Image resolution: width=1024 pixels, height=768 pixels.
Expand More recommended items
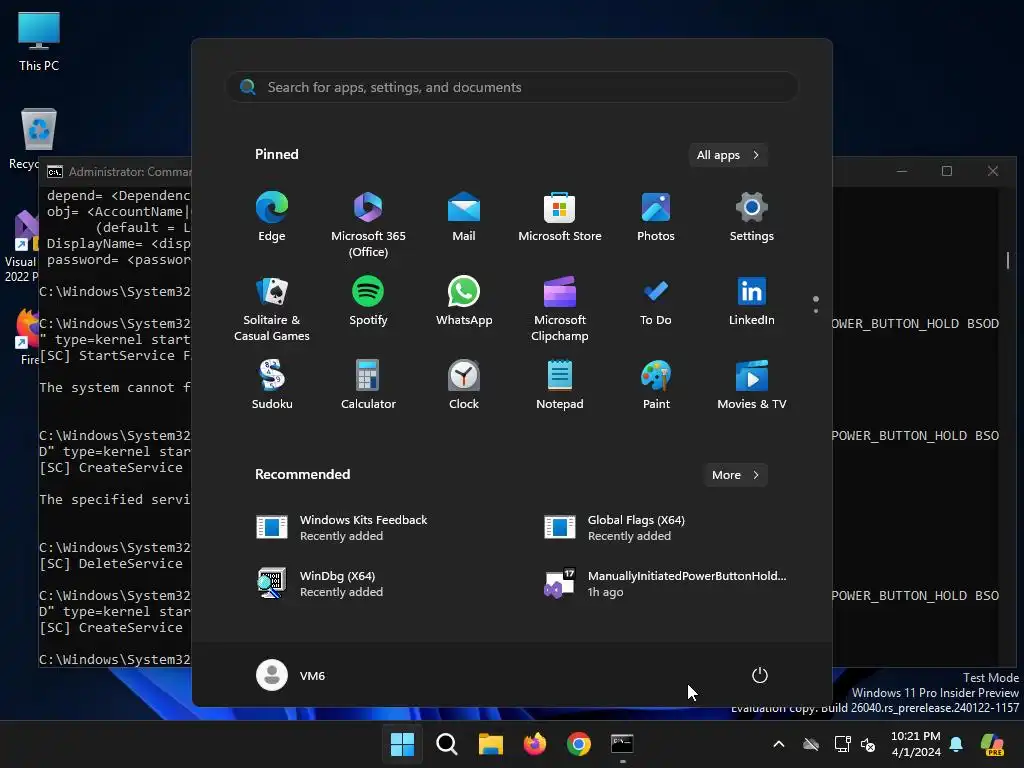point(735,475)
